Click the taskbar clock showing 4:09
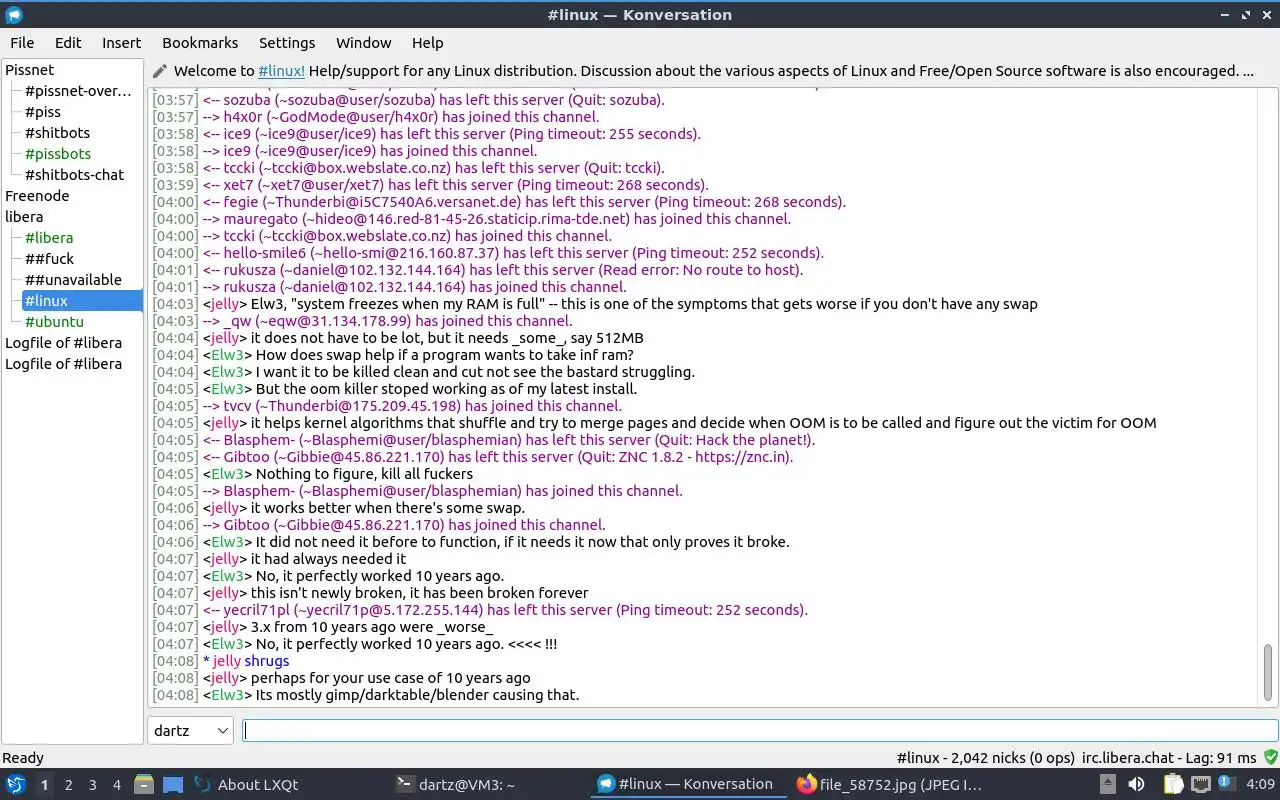The width and height of the screenshot is (1280, 800). click(x=1260, y=785)
